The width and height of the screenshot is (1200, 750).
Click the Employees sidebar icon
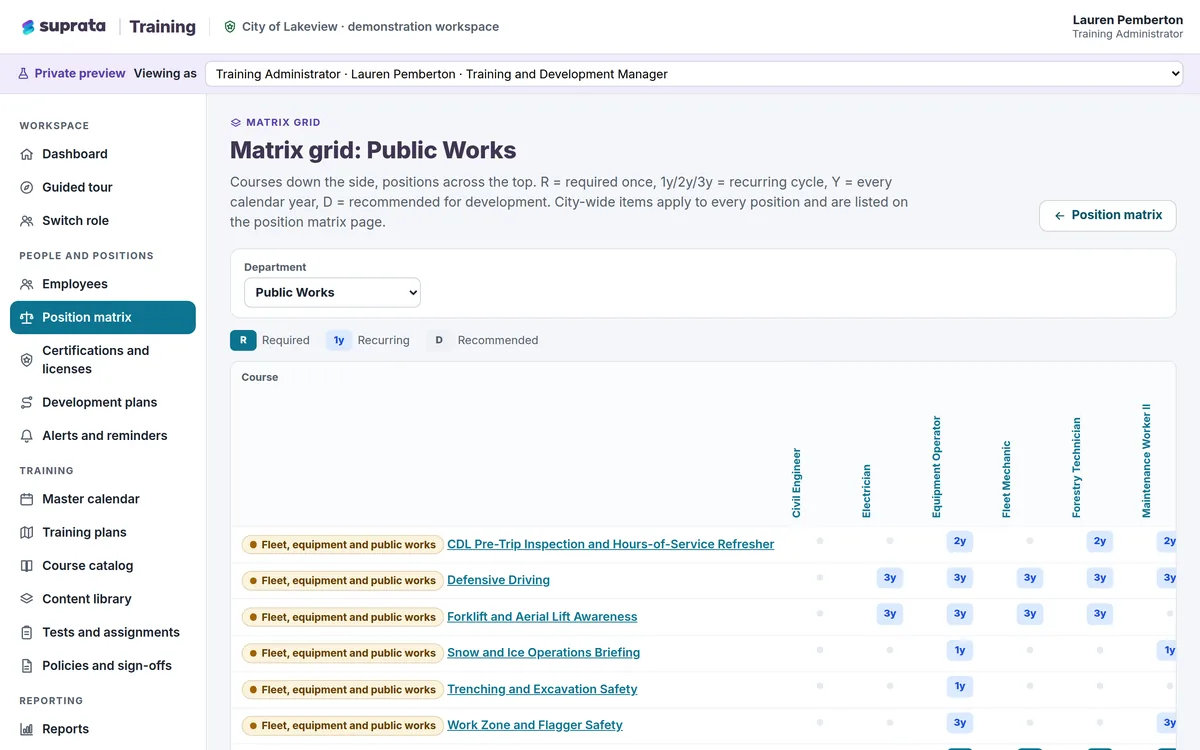27,284
